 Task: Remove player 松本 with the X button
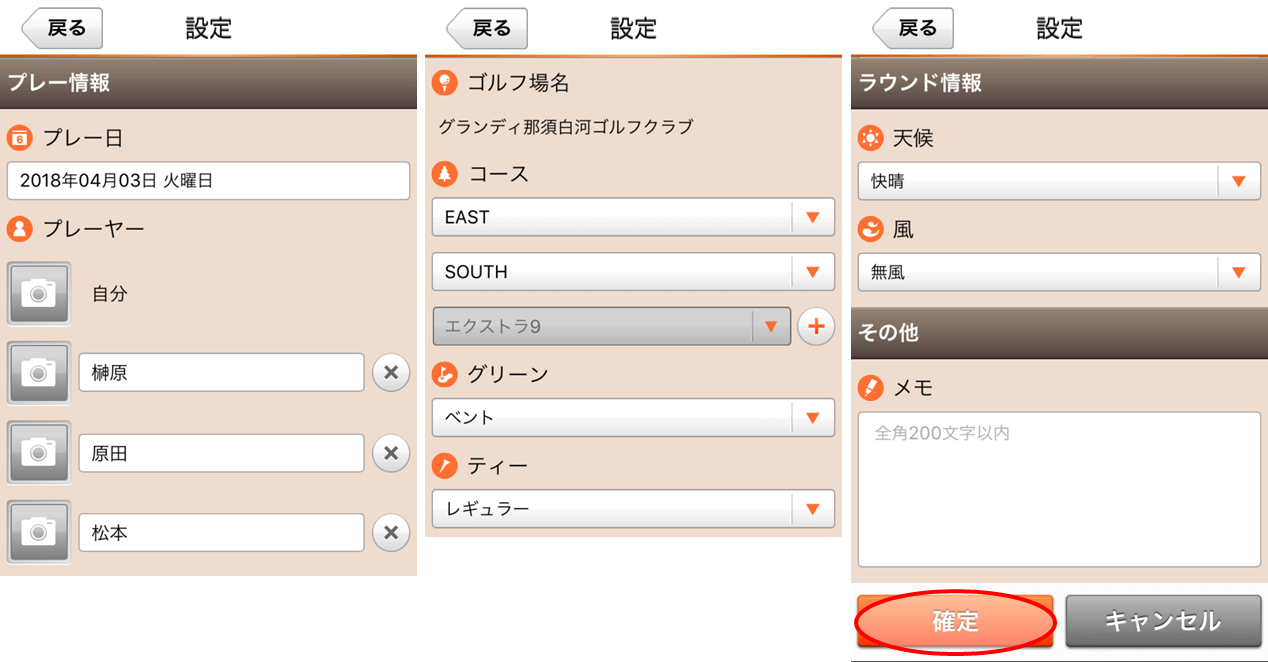pos(391,533)
